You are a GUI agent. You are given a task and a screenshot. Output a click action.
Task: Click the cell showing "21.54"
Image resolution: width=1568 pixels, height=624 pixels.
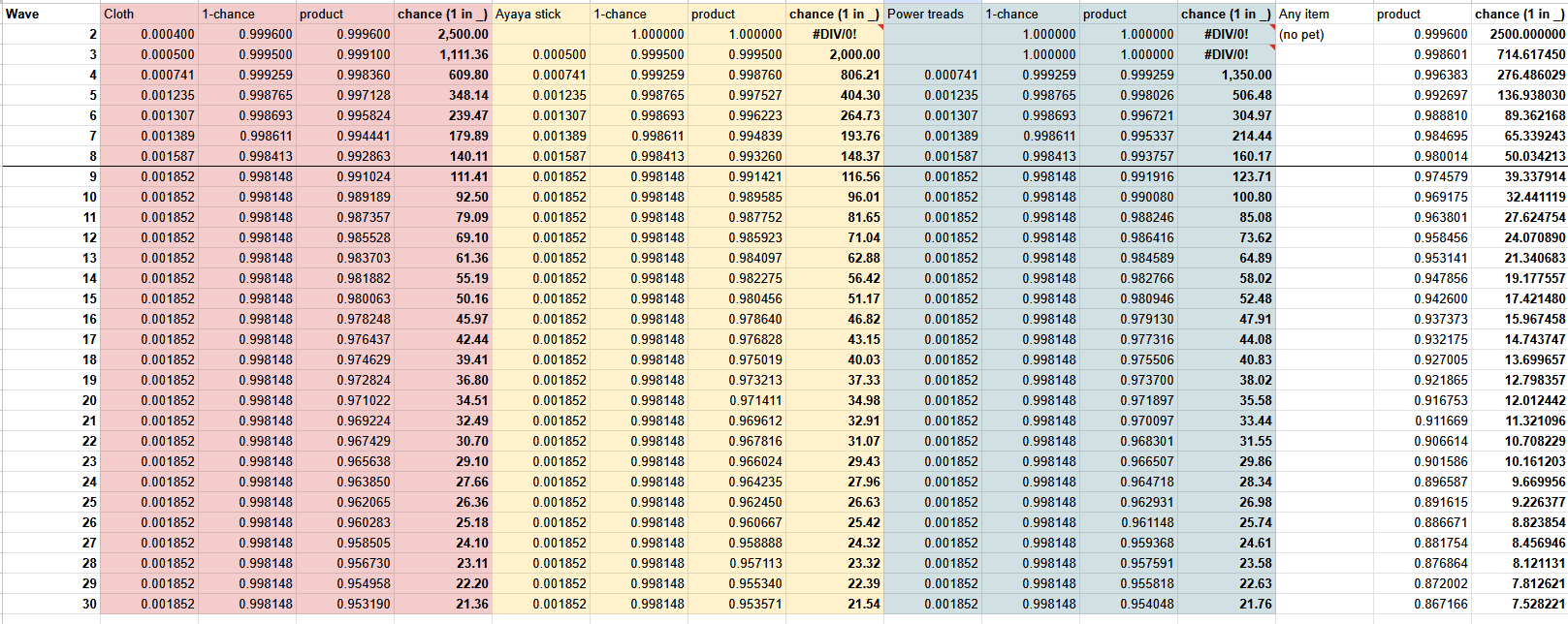point(835,604)
